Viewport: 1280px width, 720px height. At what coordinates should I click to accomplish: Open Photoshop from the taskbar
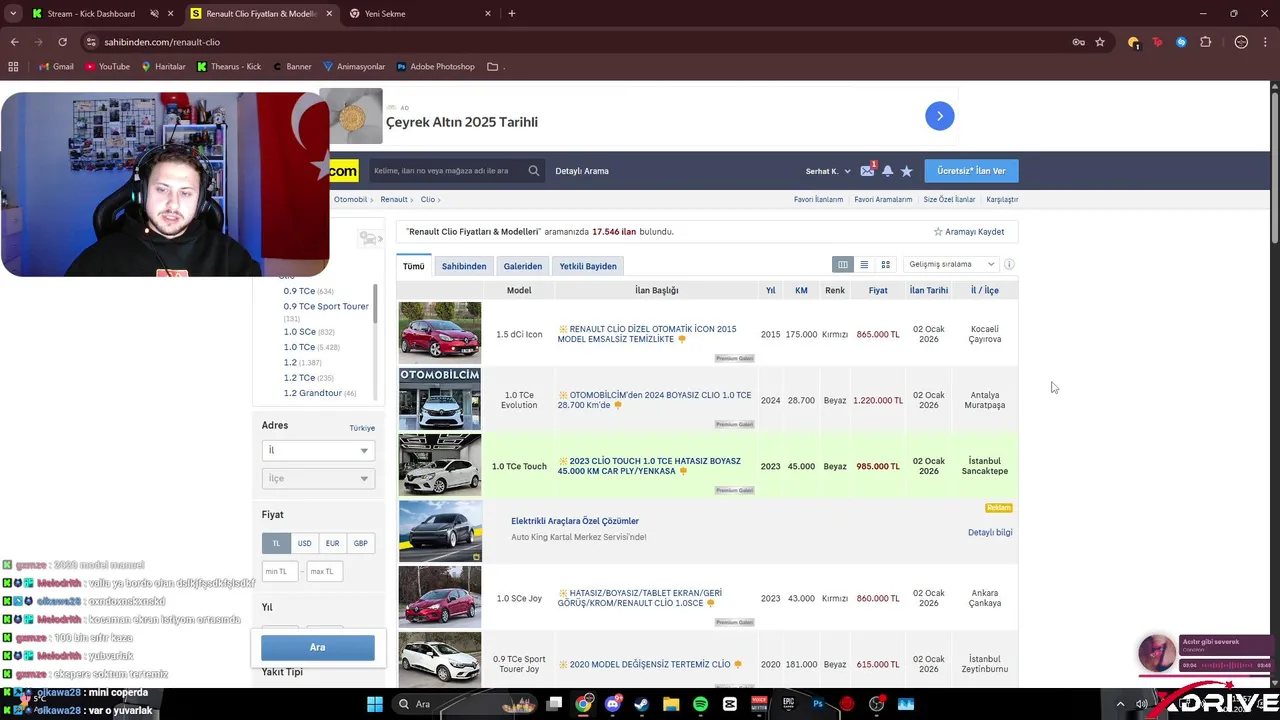point(818,704)
